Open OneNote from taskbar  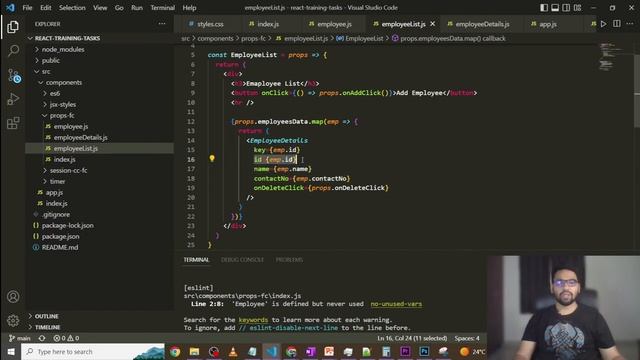click(x=310, y=351)
